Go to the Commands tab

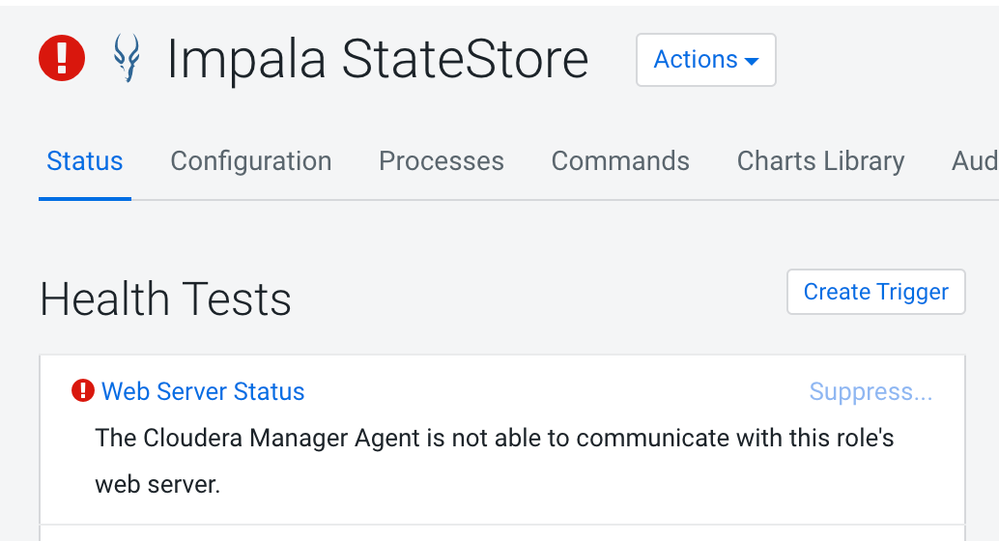click(x=620, y=161)
